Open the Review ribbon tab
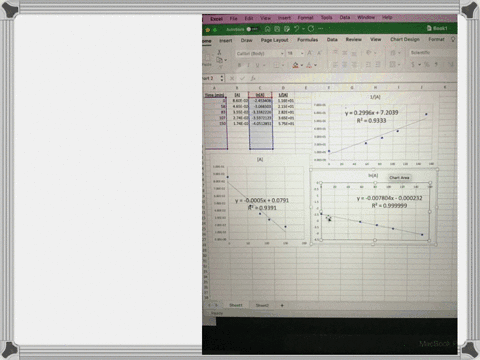The height and width of the screenshot is (360, 480). click(353, 39)
